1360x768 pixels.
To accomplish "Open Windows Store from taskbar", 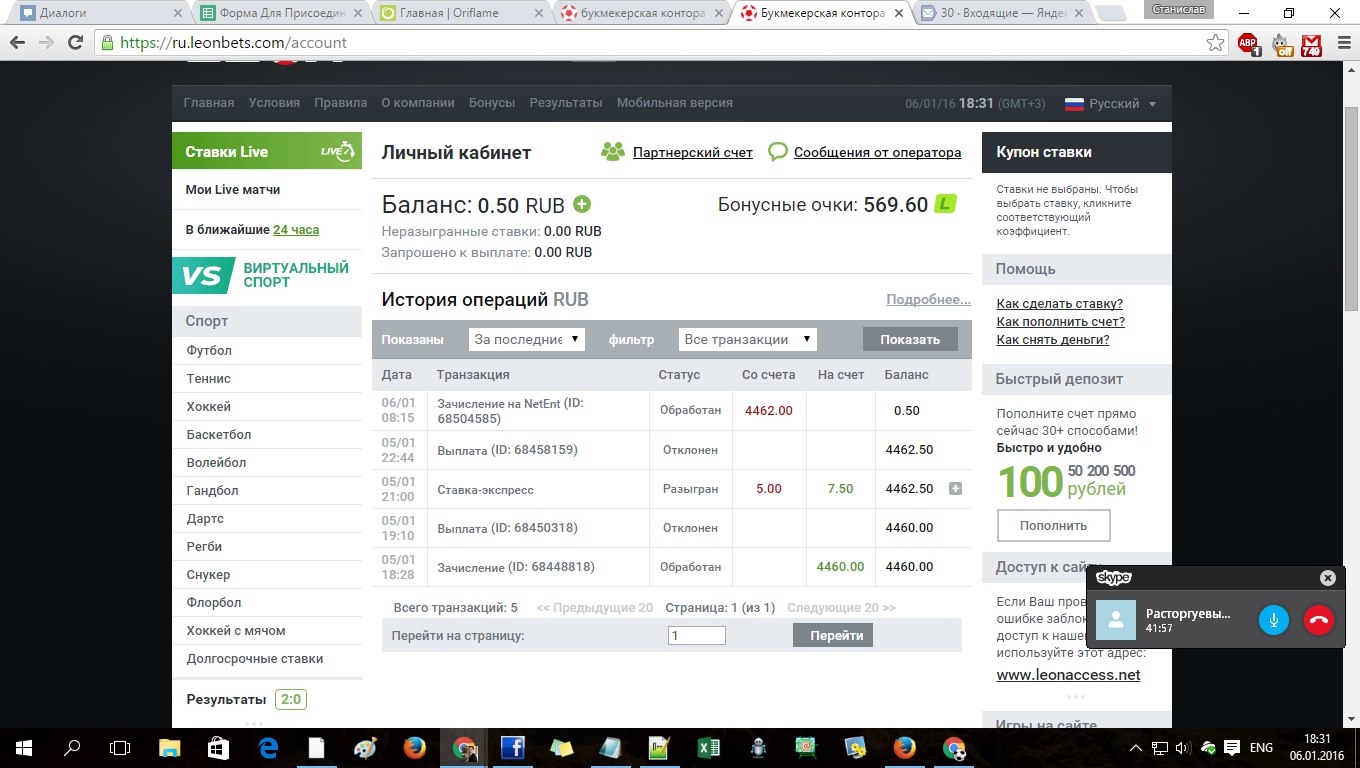I will [x=218, y=747].
